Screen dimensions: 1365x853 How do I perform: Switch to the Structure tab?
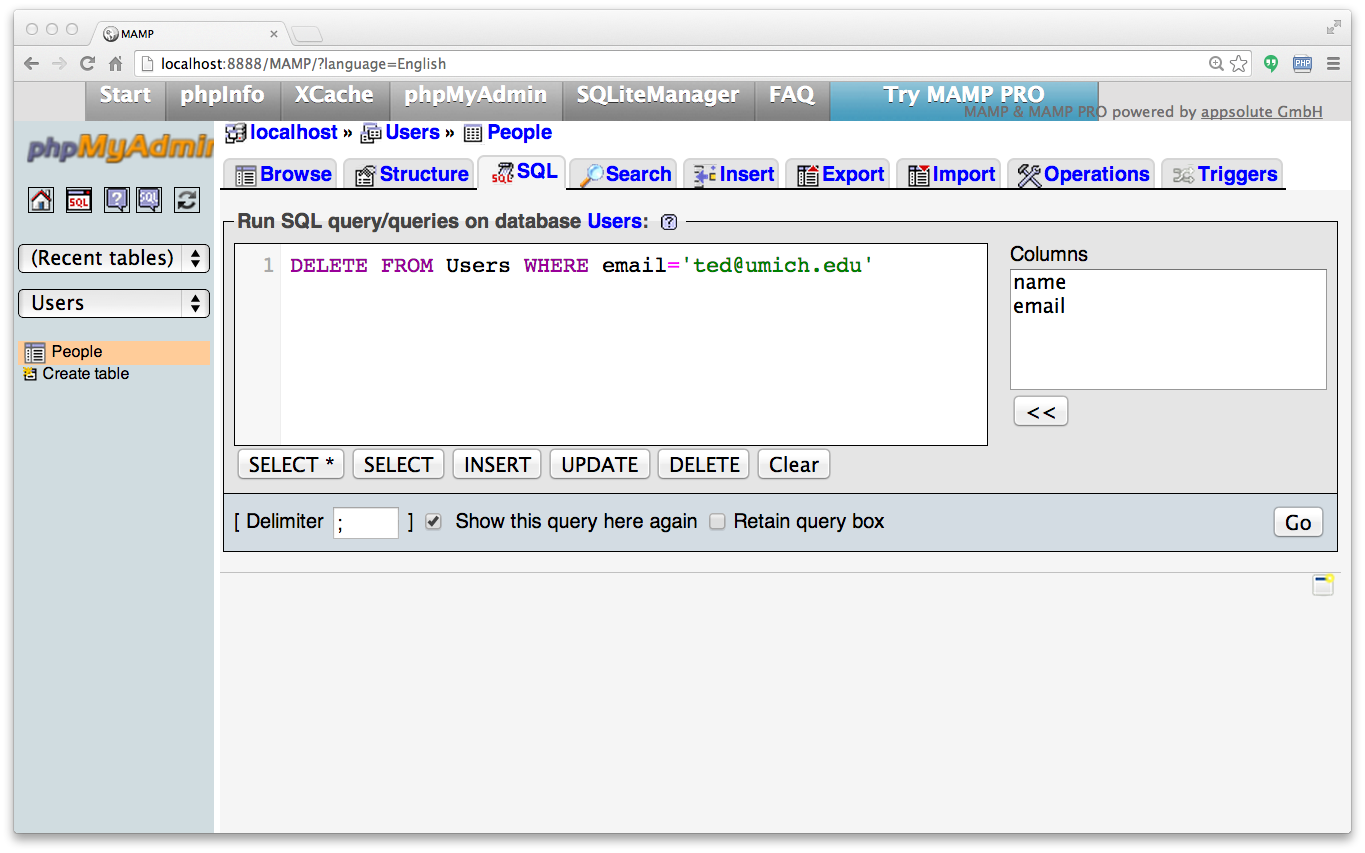tap(411, 174)
